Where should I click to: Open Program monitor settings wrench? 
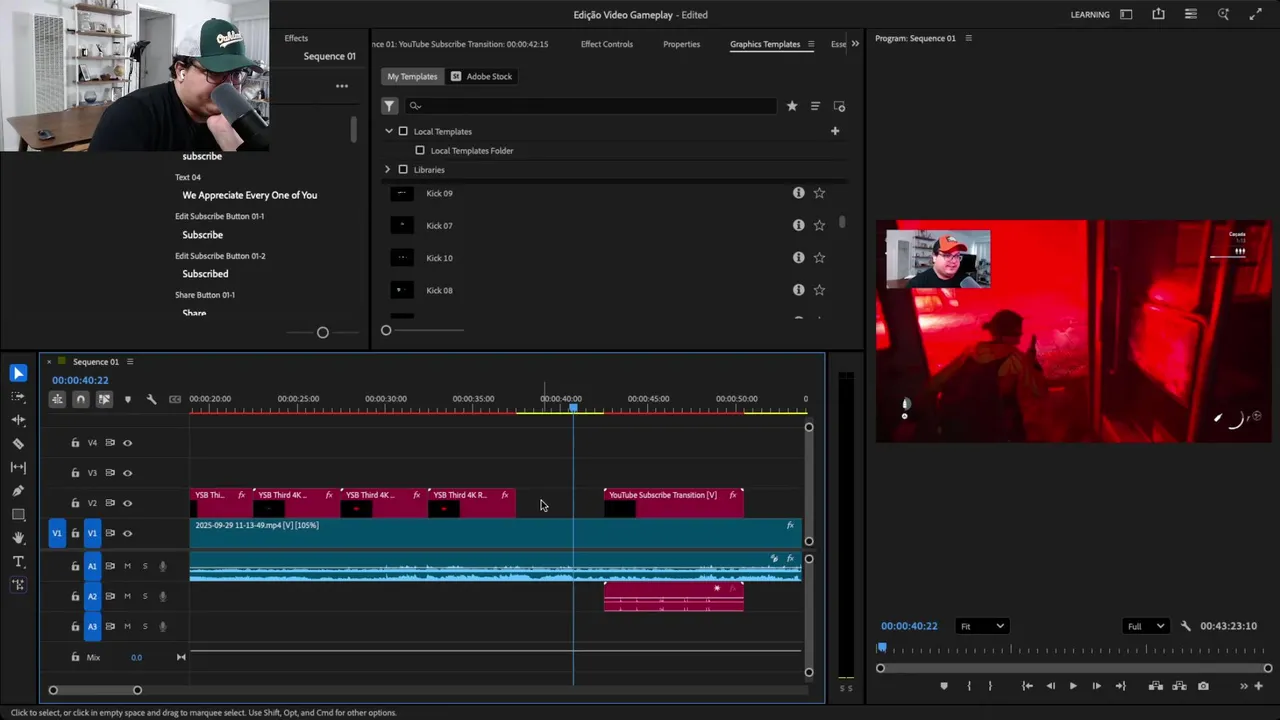click(1186, 626)
